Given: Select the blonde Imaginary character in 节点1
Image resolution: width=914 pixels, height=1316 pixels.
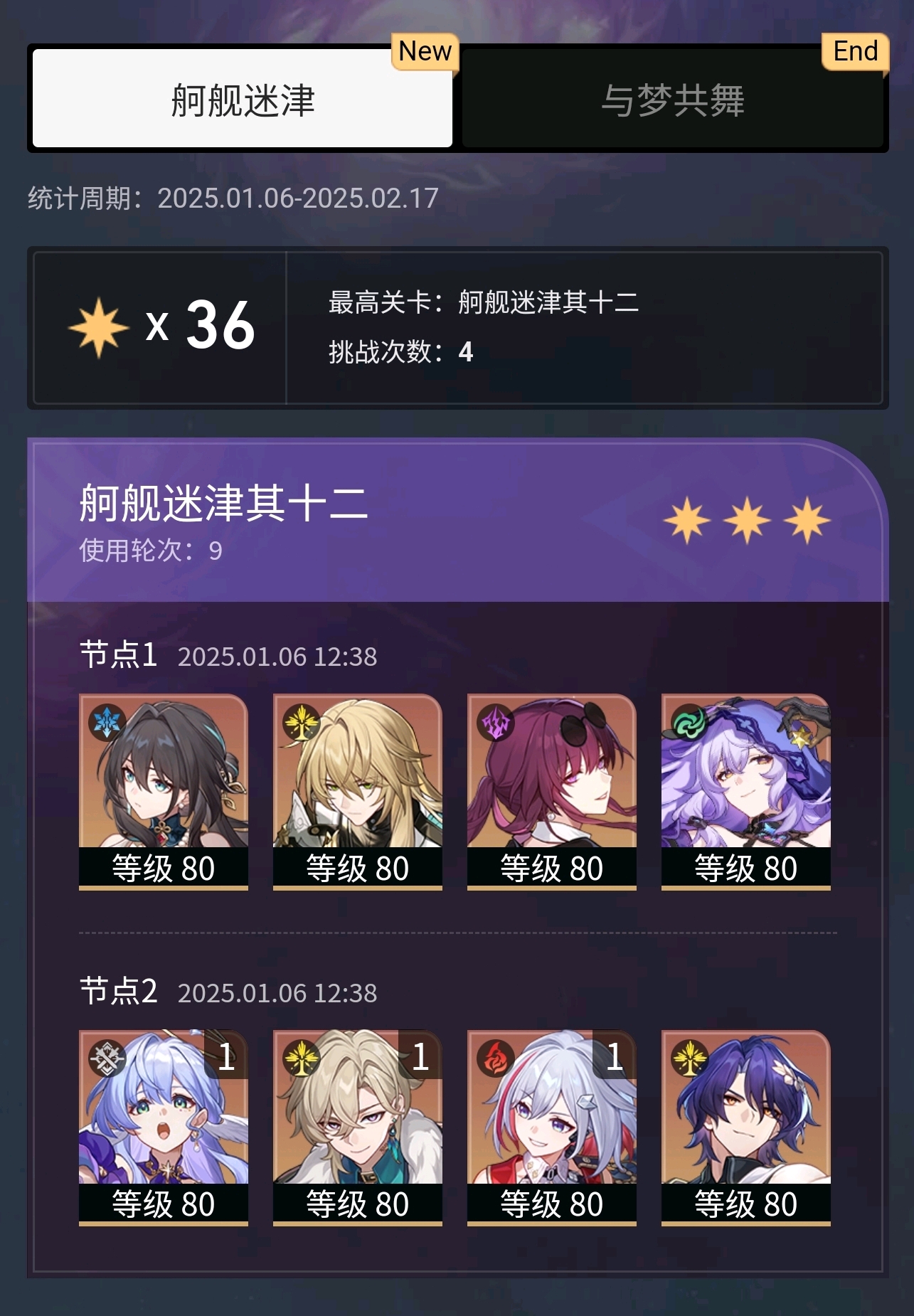Looking at the screenshot, I should point(358,792).
